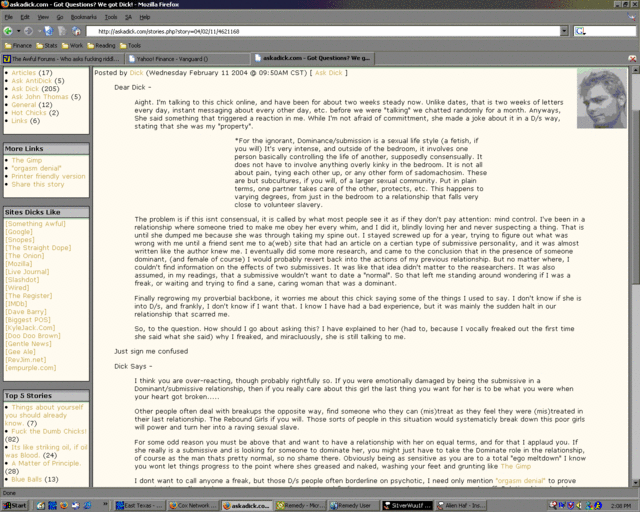
Task: Switch to Cox Network taskbar window
Action: click(193, 505)
